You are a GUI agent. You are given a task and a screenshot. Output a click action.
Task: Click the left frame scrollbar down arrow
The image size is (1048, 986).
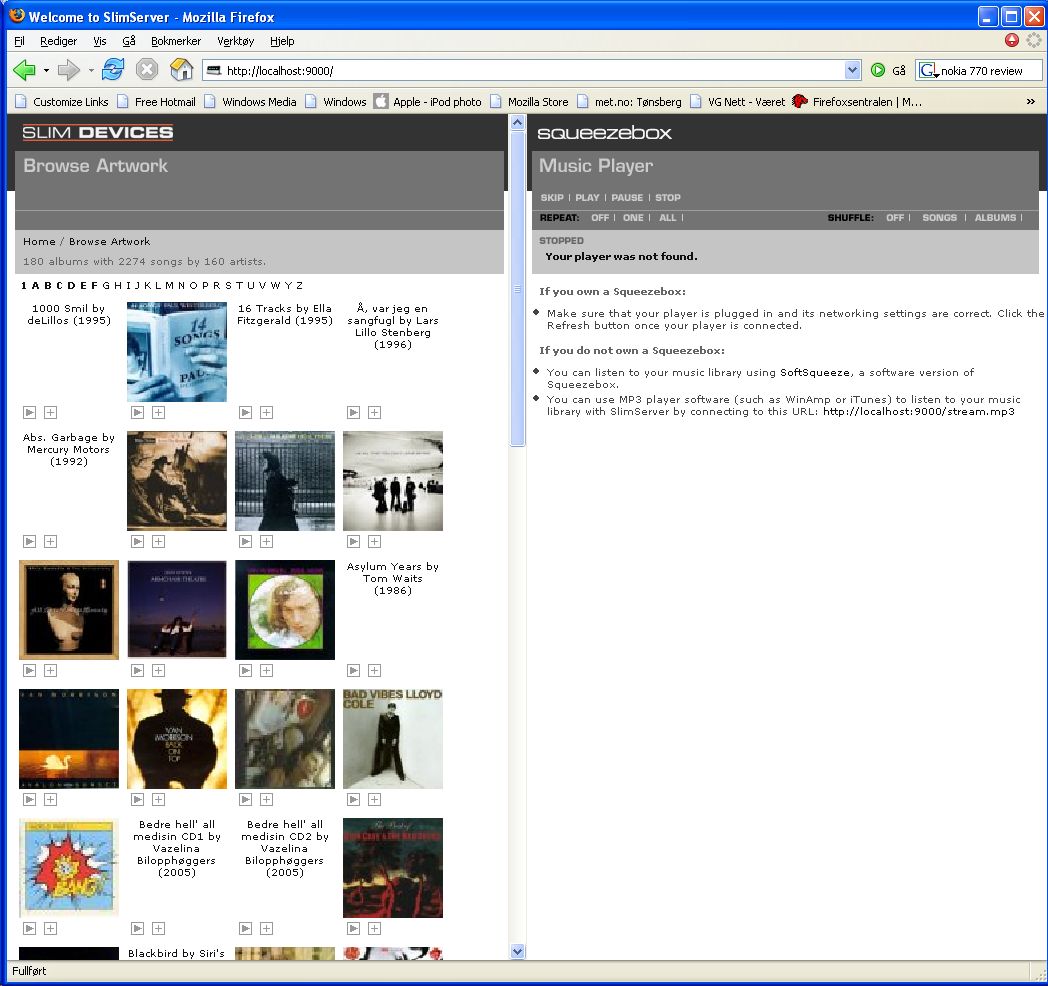(x=517, y=952)
